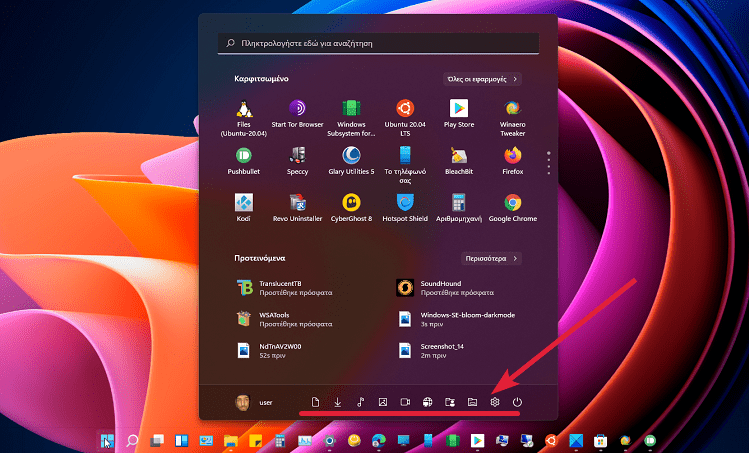Click the pinned apps page dots indicator
Viewport: 749px width, 453px height.
pyautogui.click(x=548, y=163)
